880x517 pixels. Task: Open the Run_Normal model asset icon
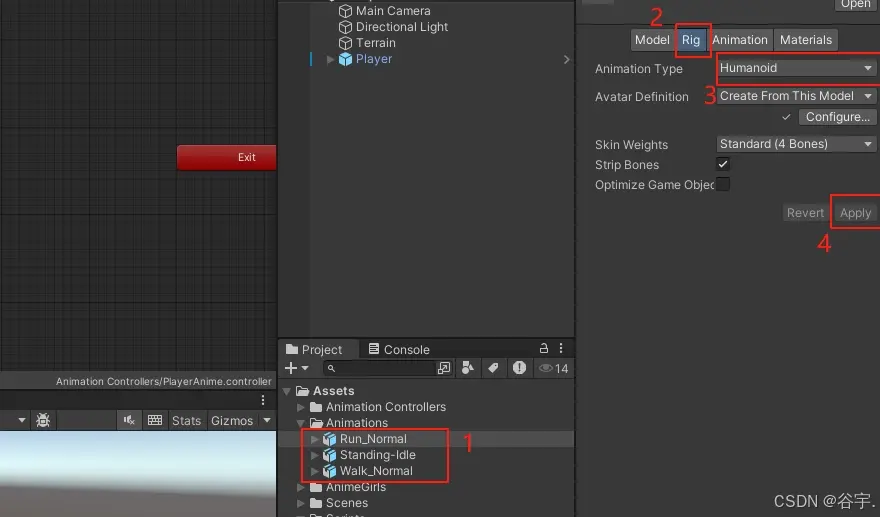coord(329,439)
